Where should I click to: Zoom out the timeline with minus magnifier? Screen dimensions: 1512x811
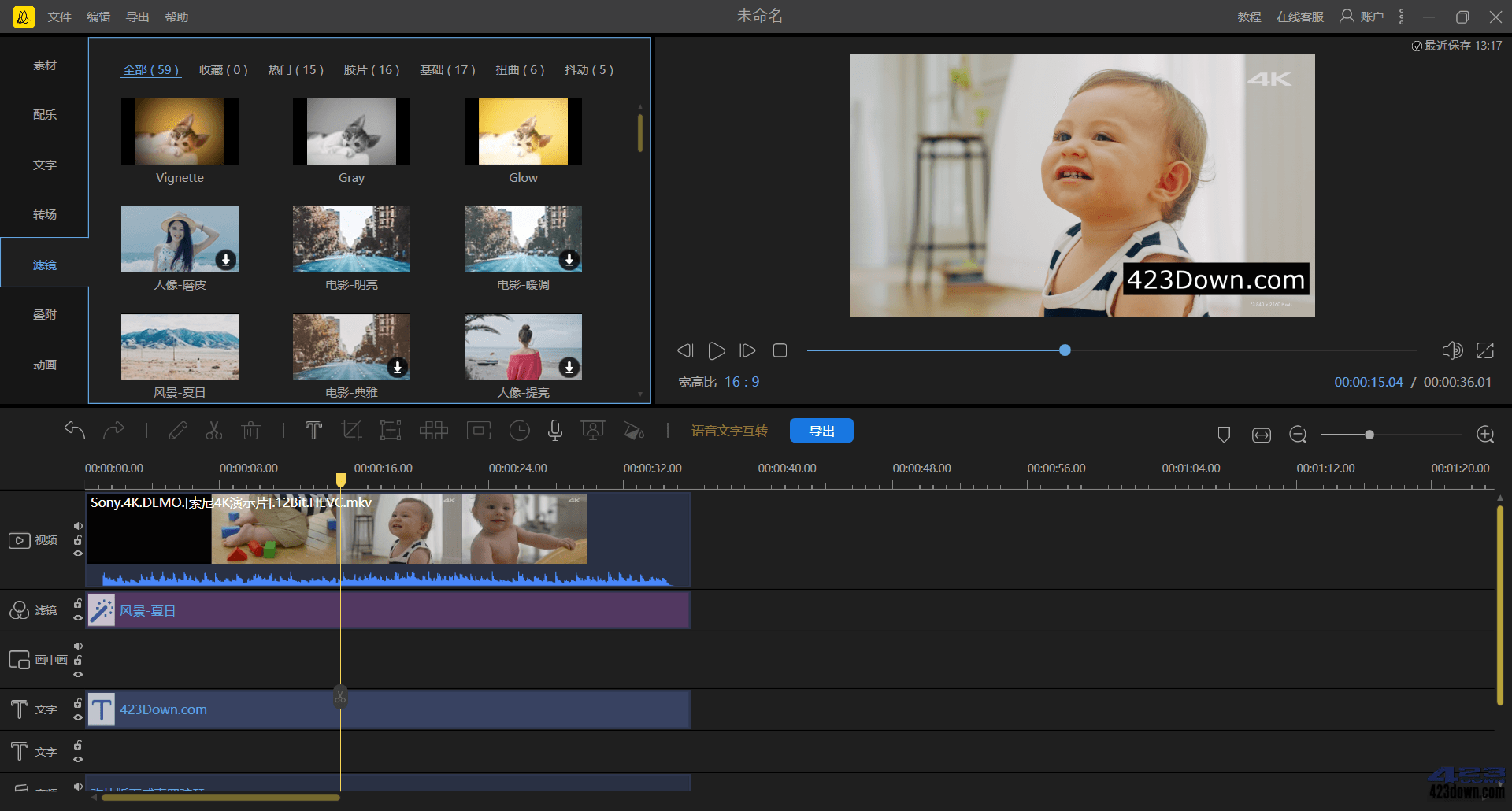(x=1298, y=435)
